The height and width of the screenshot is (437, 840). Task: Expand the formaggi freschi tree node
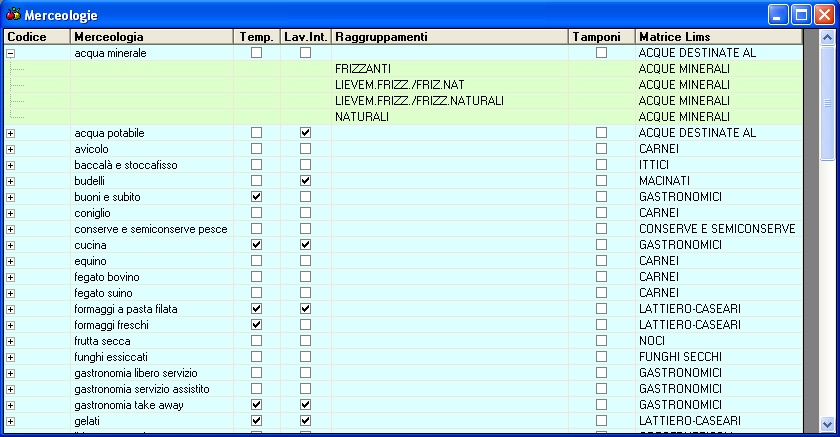coord(11,325)
